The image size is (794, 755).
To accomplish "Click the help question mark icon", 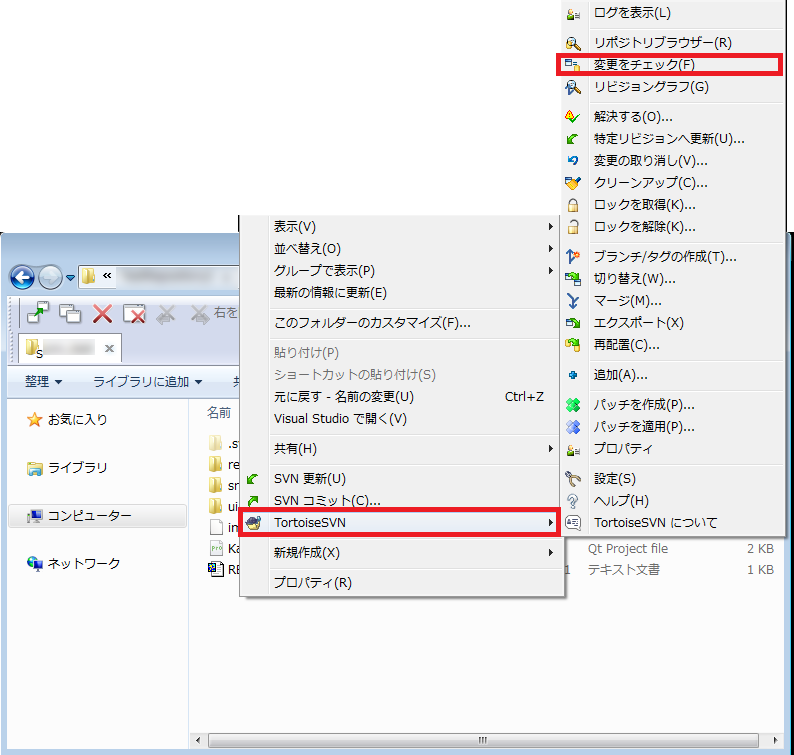I will tap(573, 501).
